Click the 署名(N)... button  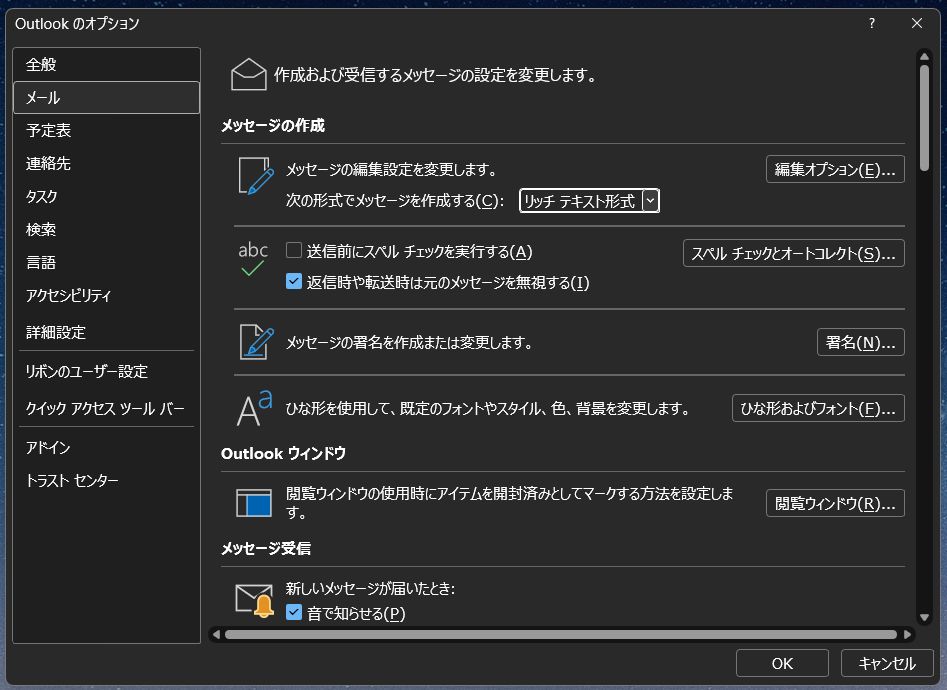[860, 342]
